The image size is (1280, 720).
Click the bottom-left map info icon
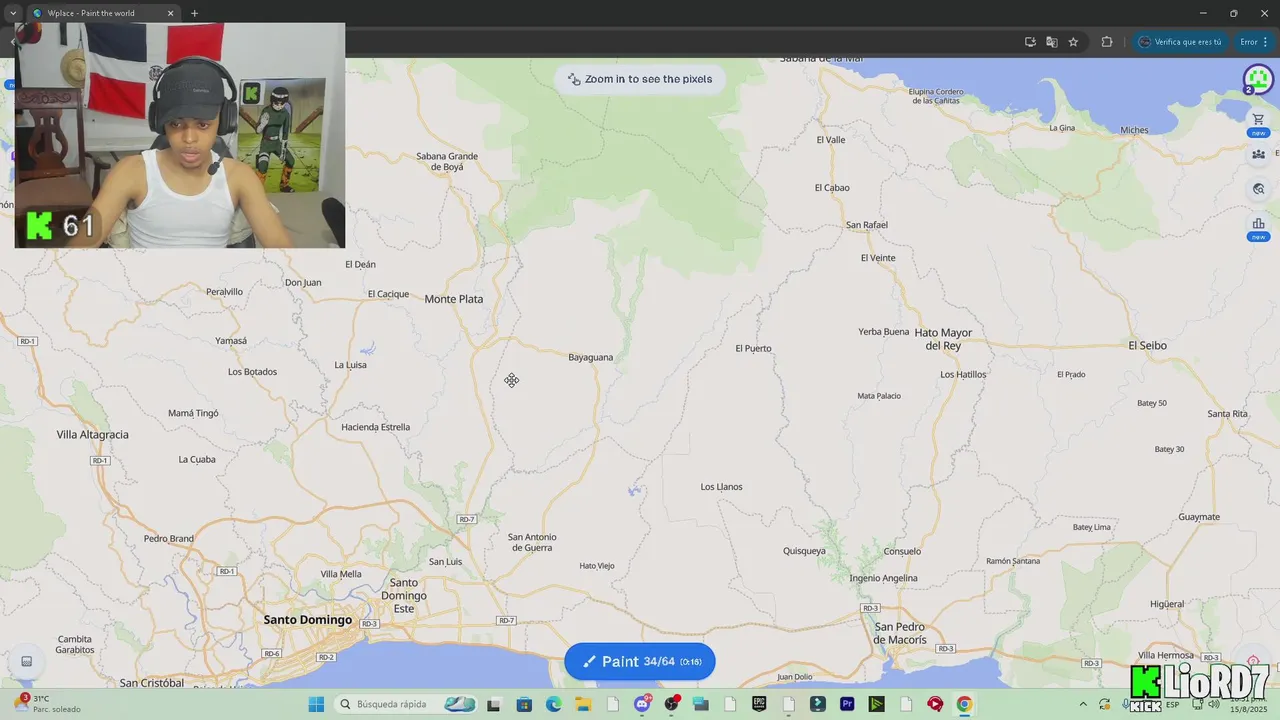tap(27, 661)
